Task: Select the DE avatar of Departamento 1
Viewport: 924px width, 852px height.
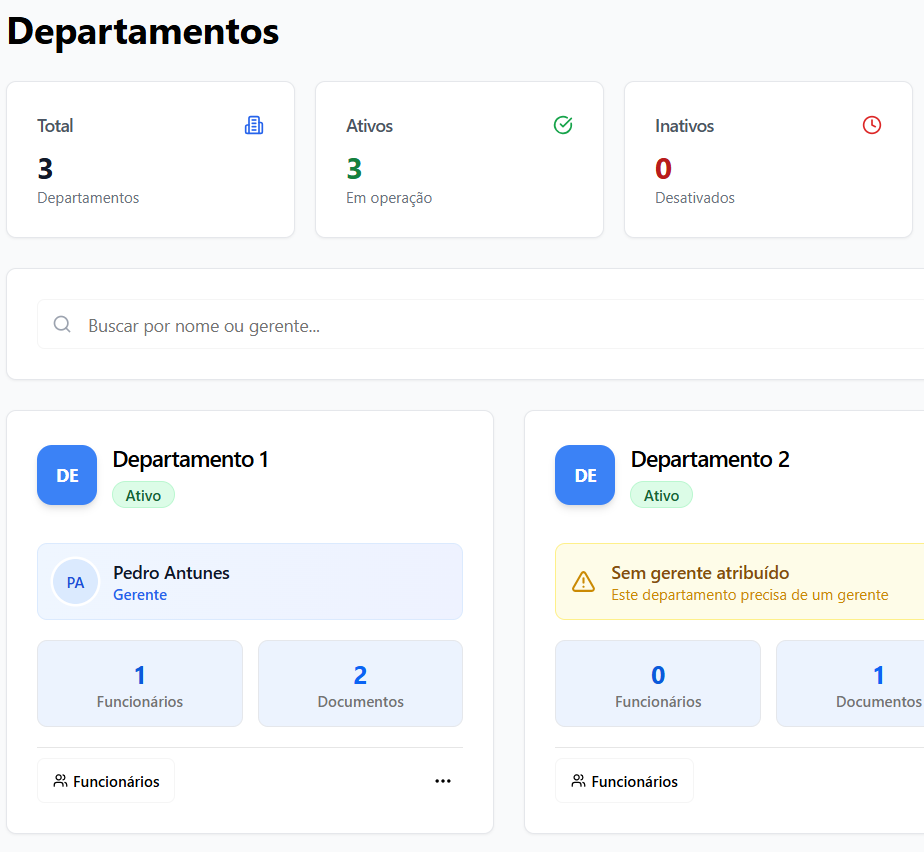Action: 66,475
